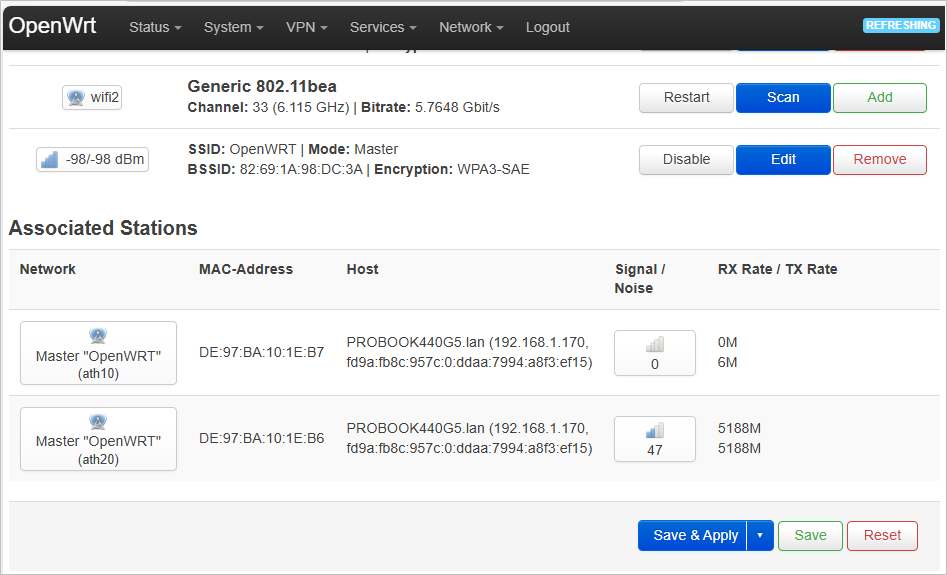Click MAC address DE:97:BA:10:1E:B6
Screen dimensions: 947x575
tap(262, 438)
